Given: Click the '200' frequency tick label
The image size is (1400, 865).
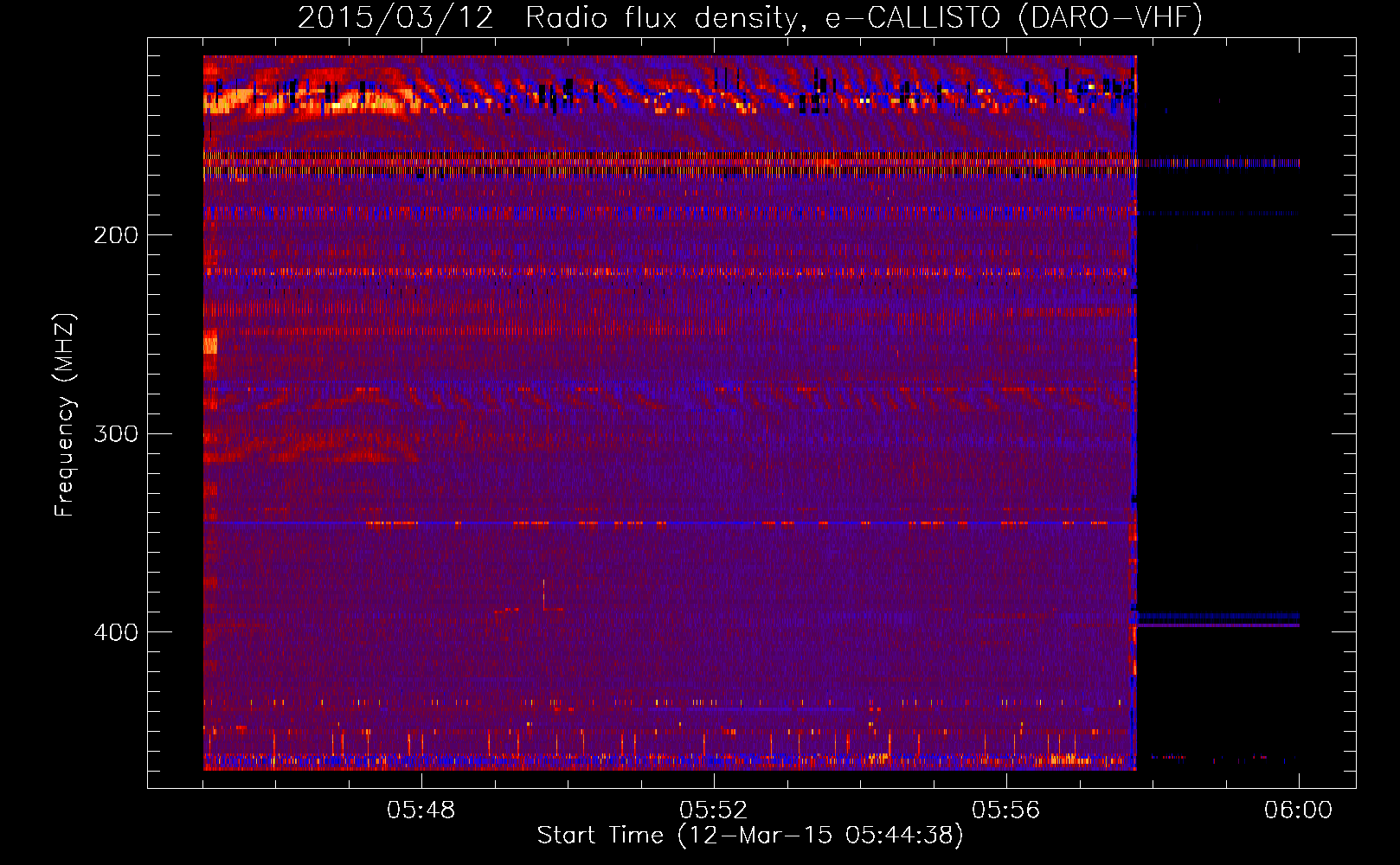Looking at the screenshot, I should point(116,235).
